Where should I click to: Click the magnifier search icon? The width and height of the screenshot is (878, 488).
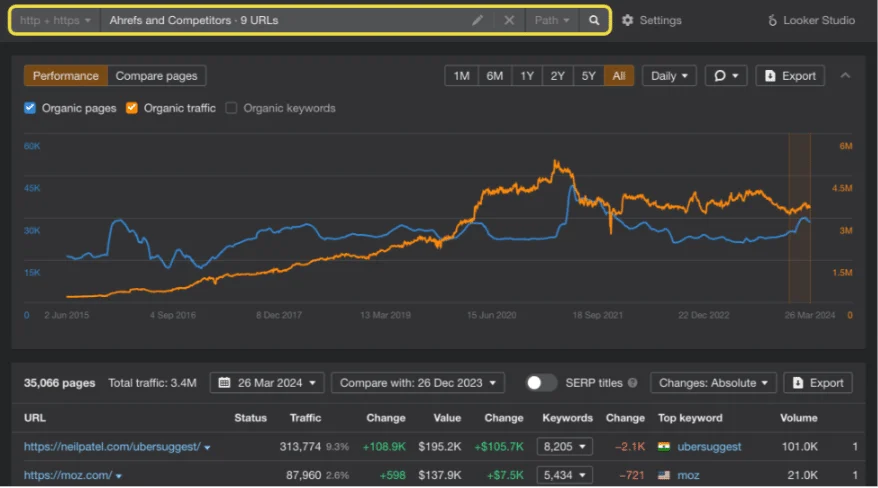pyautogui.click(x=594, y=20)
